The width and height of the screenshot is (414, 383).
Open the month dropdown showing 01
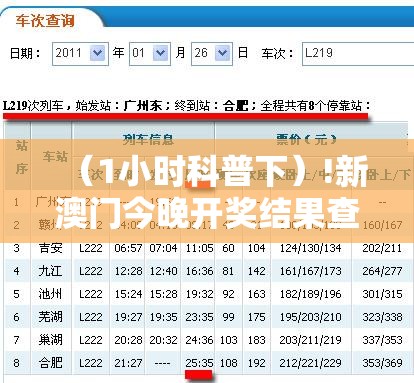pos(150,53)
